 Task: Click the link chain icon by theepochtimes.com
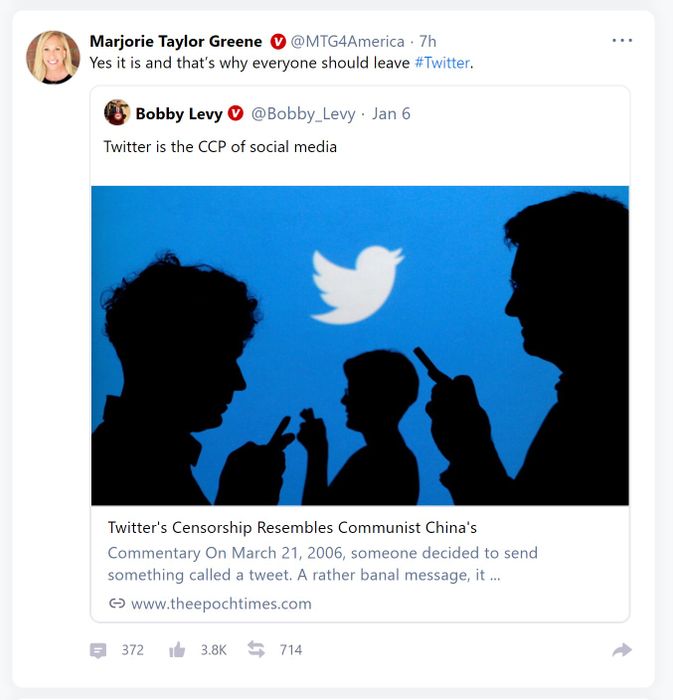click(117, 604)
